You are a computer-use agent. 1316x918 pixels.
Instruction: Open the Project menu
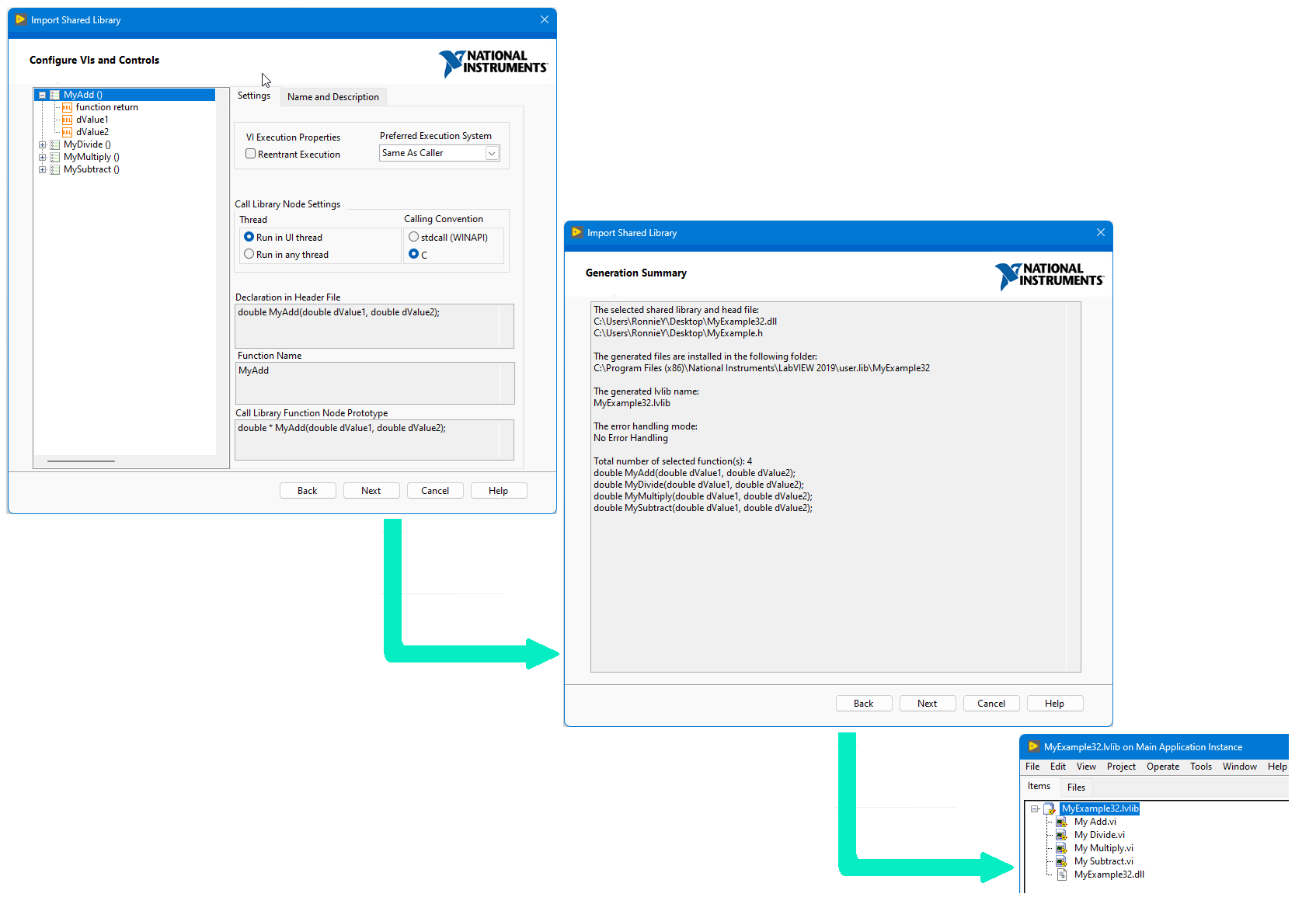point(1121,767)
